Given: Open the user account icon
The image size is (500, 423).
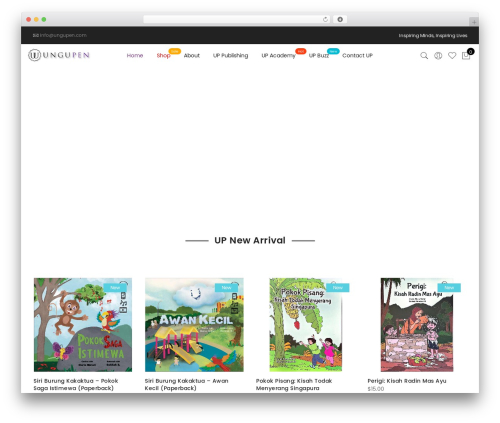Looking at the screenshot, I should 438,56.
